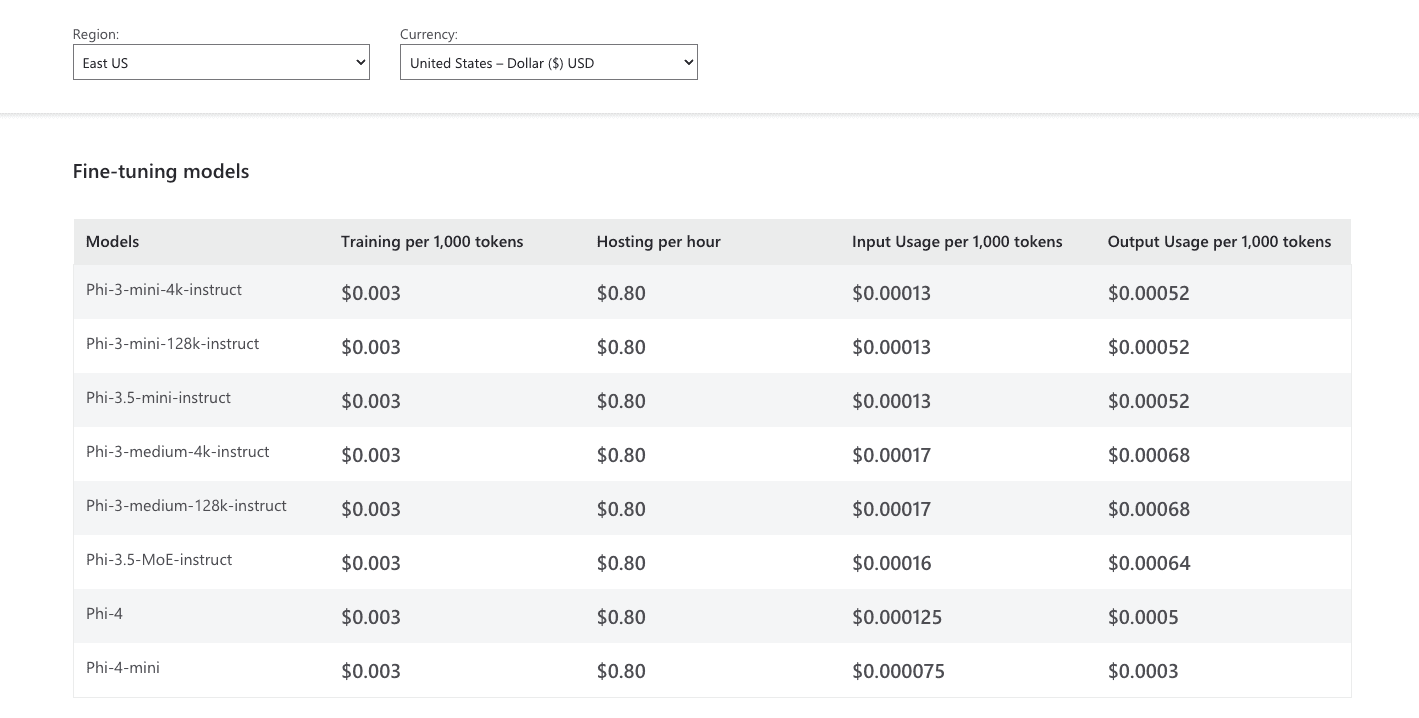Click training price in the Phi-4 row
The width and height of the screenshot is (1419, 718).
[371, 617]
